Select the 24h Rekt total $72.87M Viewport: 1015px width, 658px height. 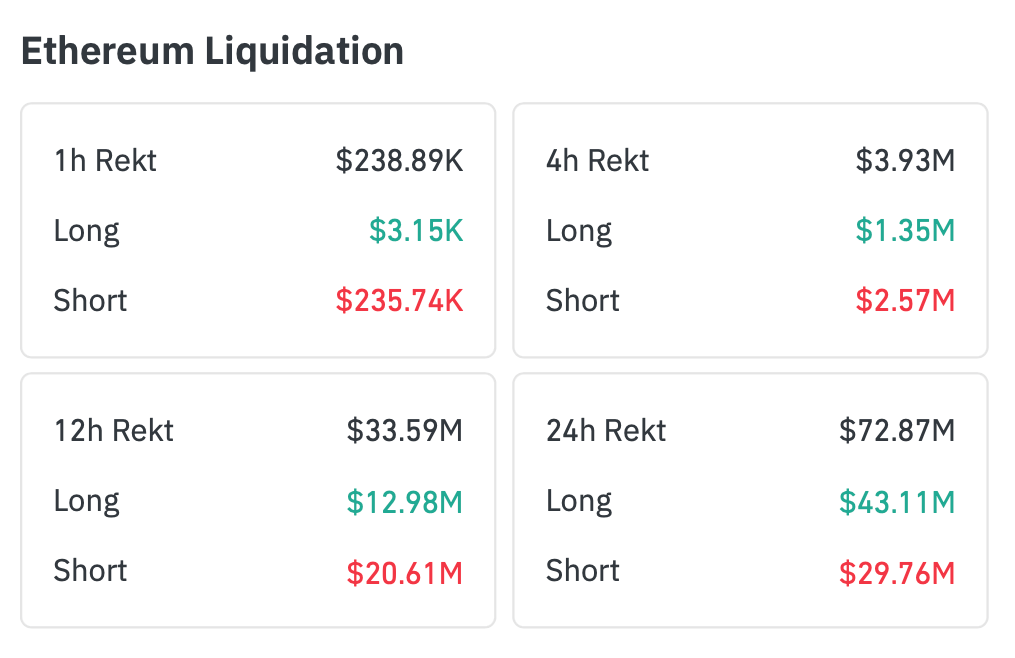897,431
